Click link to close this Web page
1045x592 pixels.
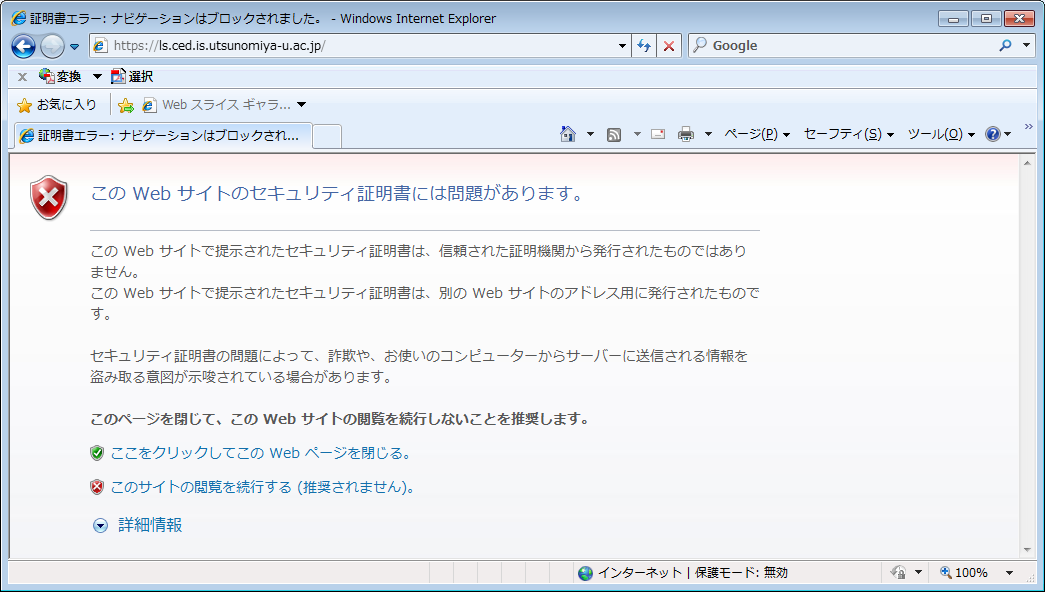click(x=260, y=453)
